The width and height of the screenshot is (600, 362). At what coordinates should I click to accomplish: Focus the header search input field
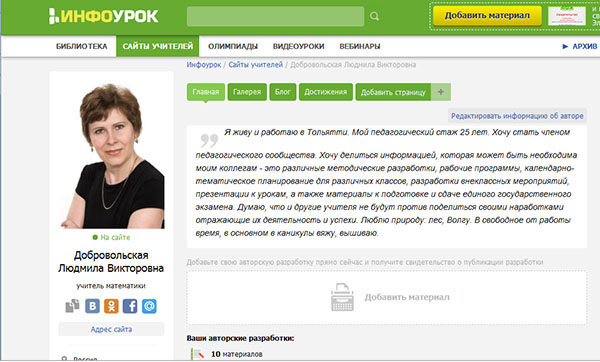(276, 16)
